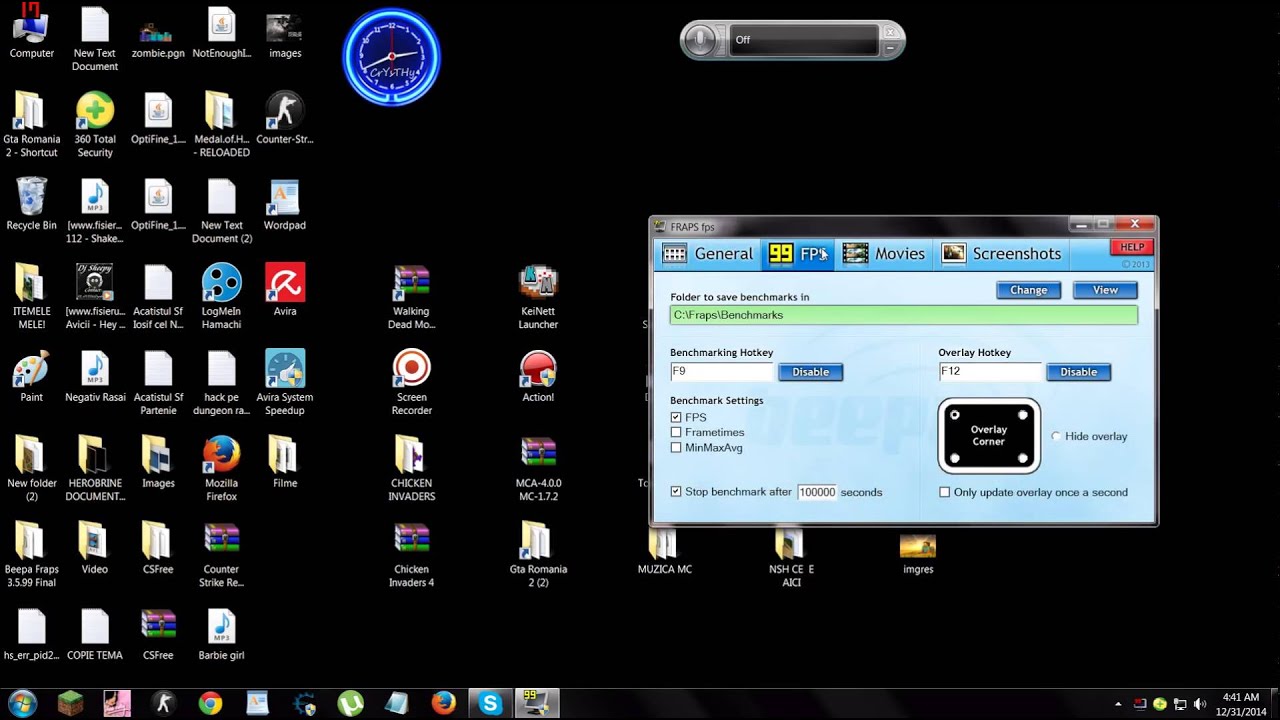The height and width of the screenshot is (720, 1280).
Task: Enable the MinMaxAvg checkbox
Action: point(676,448)
